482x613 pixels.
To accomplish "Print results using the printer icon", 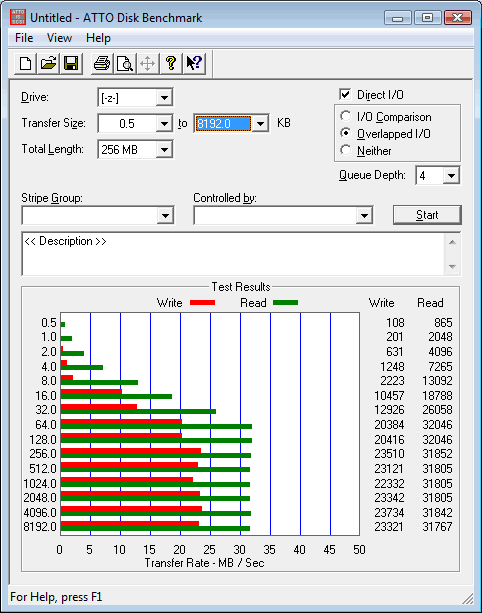I will click(102, 63).
